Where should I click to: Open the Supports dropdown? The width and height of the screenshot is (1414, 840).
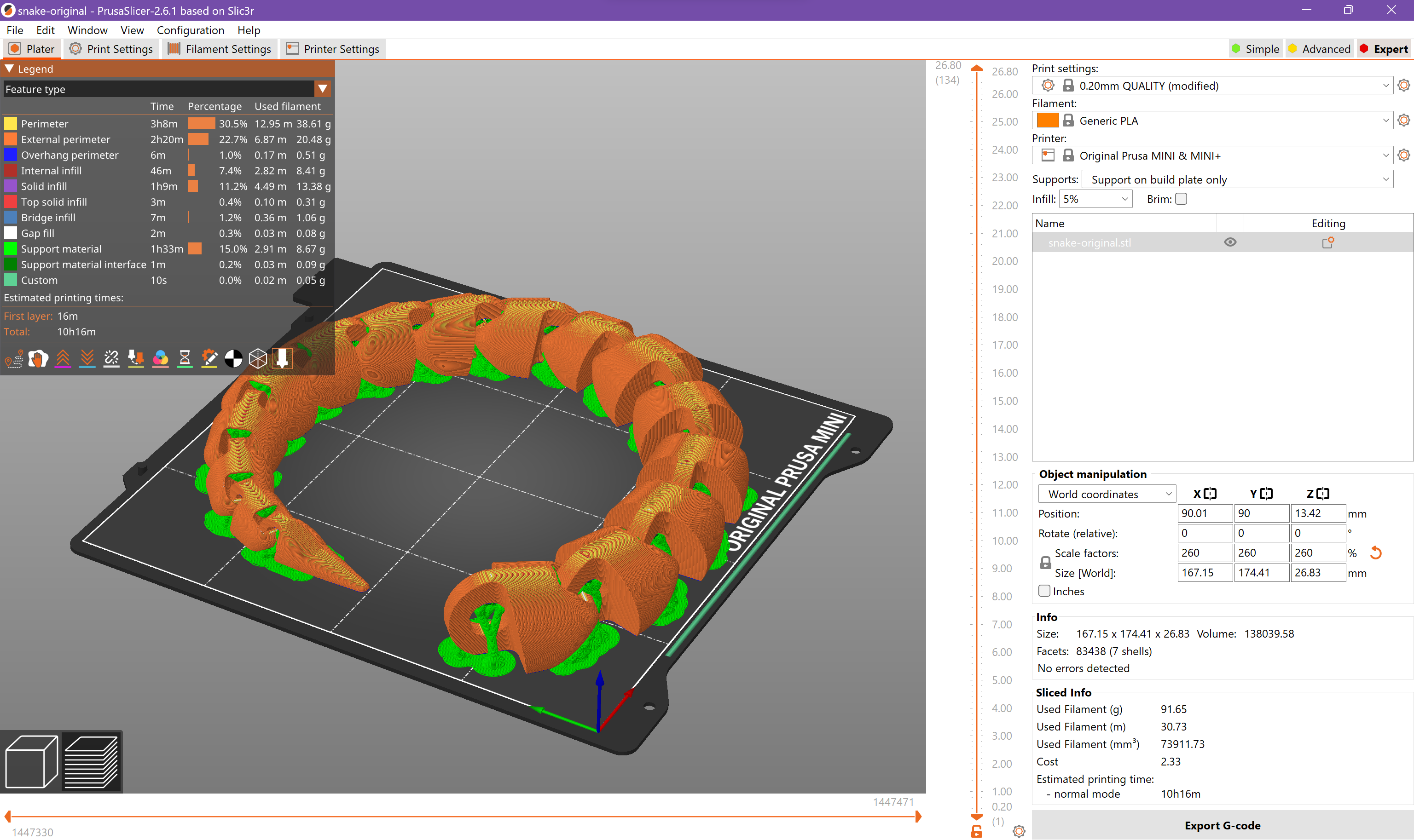coord(1237,180)
